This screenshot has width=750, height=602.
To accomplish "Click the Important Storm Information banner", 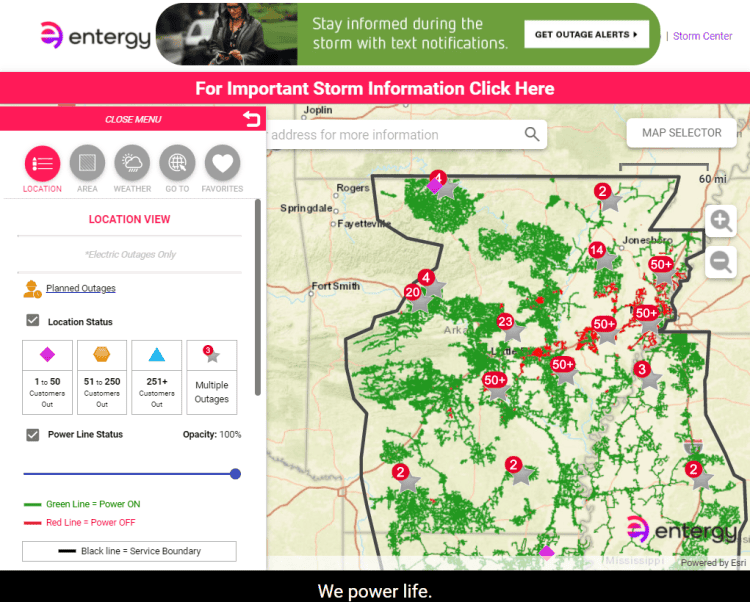I will 375,88.
